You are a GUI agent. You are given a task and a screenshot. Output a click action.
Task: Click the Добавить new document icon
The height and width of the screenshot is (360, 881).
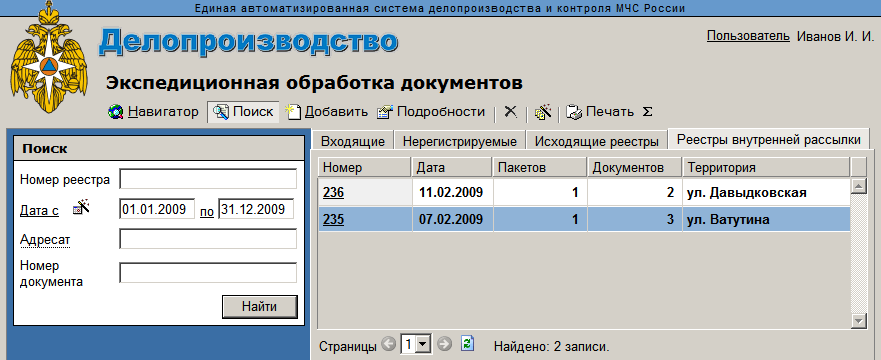(x=293, y=112)
